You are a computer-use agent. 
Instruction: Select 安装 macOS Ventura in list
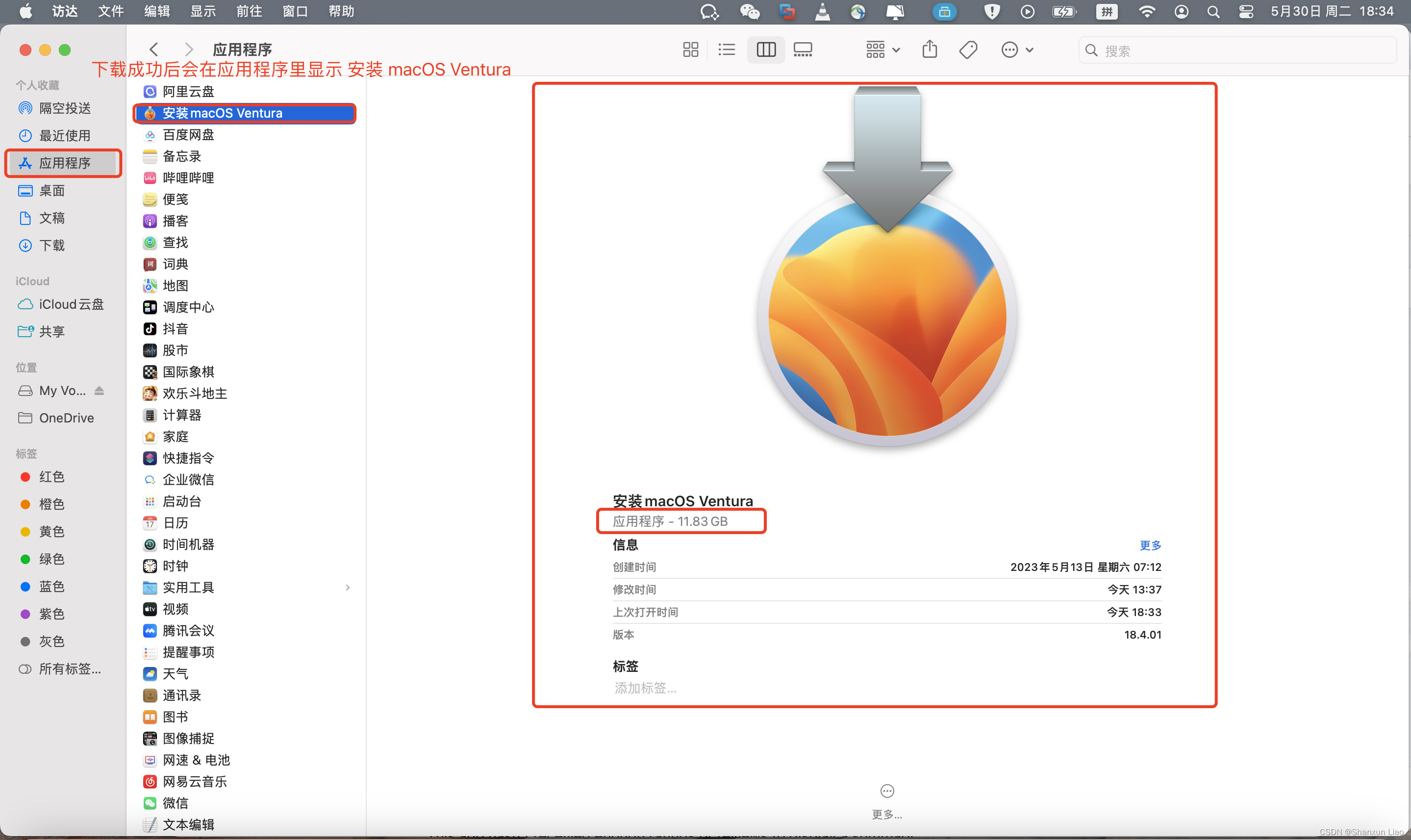pyautogui.click(x=246, y=113)
